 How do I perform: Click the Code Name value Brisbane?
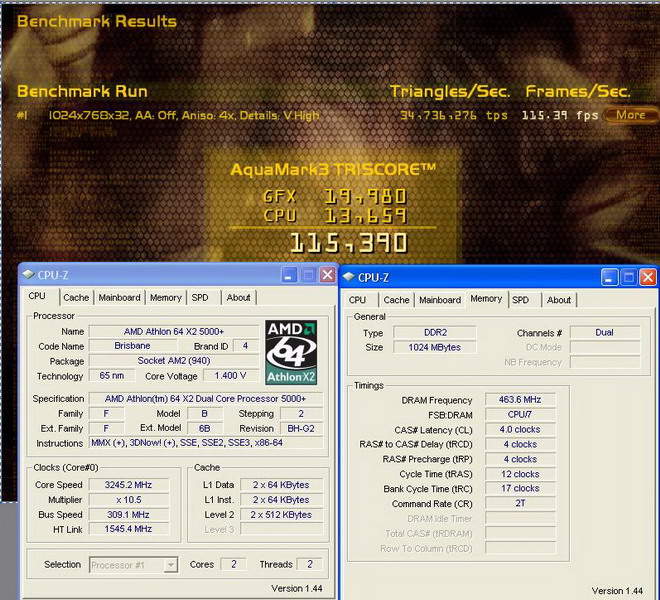point(133,346)
